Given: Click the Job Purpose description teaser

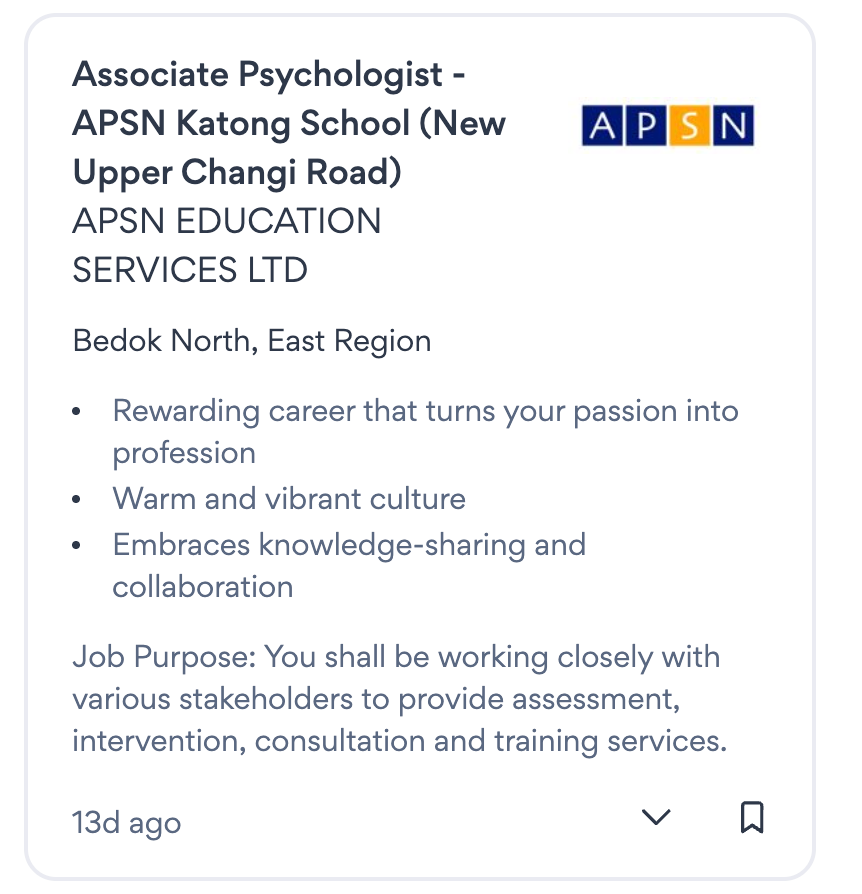Looking at the screenshot, I should [x=396, y=699].
